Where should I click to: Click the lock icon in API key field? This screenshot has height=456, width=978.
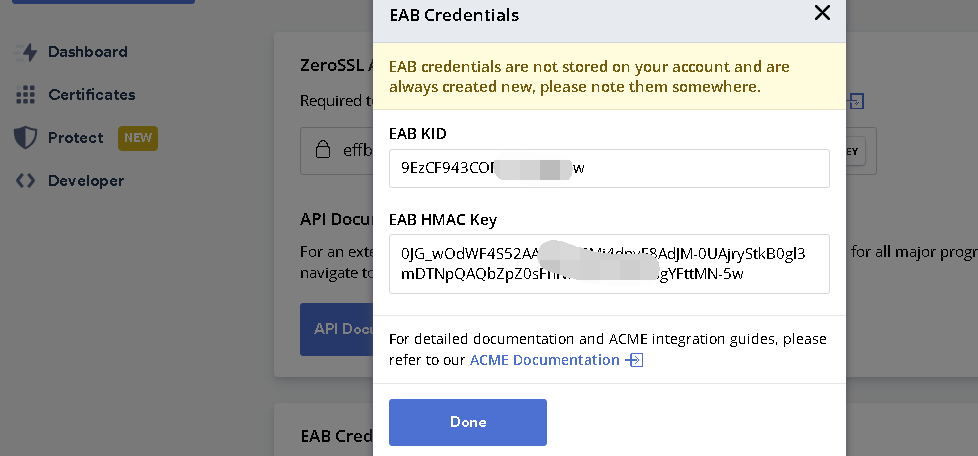pyautogui.click(x=323, y=150)
